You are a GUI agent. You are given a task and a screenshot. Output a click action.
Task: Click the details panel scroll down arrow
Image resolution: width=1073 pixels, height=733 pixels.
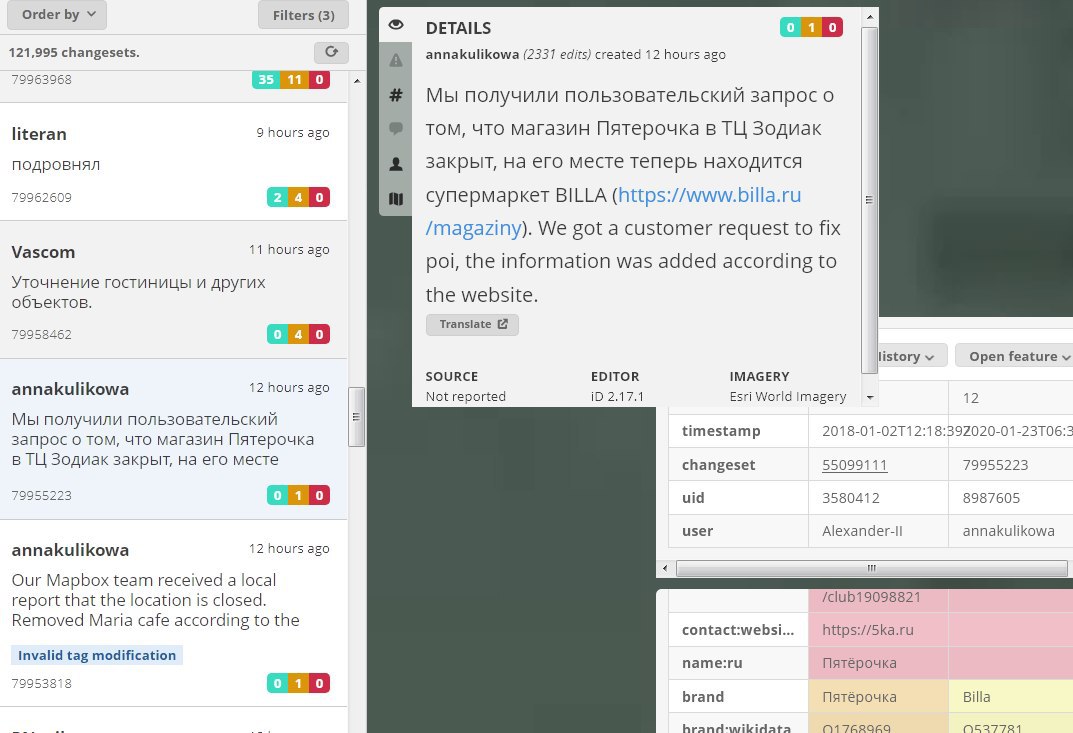coord(869,397)
